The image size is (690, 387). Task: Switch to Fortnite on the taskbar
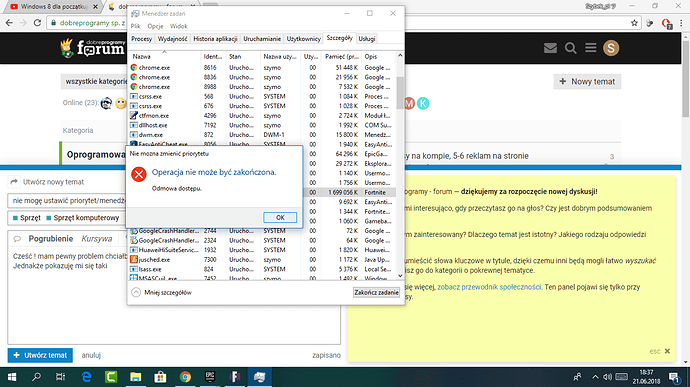click(x=235, y=377)
